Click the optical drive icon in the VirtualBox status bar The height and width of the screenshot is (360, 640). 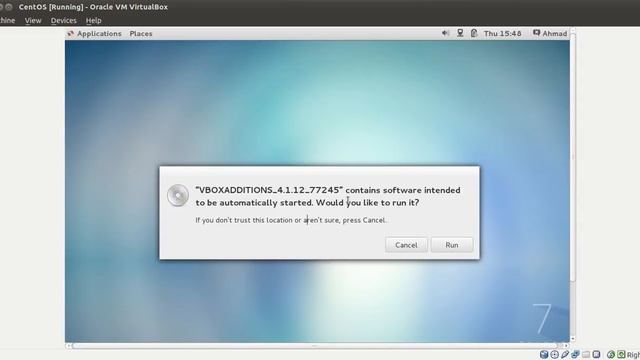554,354
